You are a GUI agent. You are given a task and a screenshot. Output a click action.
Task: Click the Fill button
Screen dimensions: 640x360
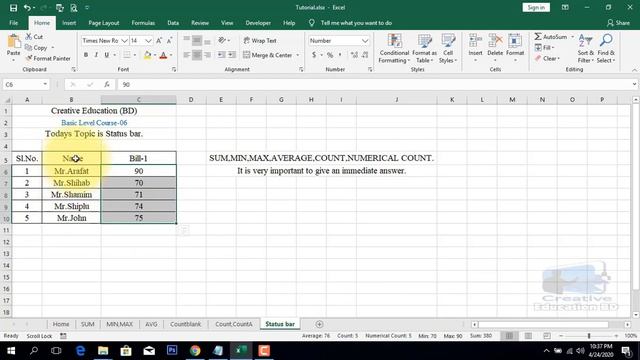(x=544, y=48)
